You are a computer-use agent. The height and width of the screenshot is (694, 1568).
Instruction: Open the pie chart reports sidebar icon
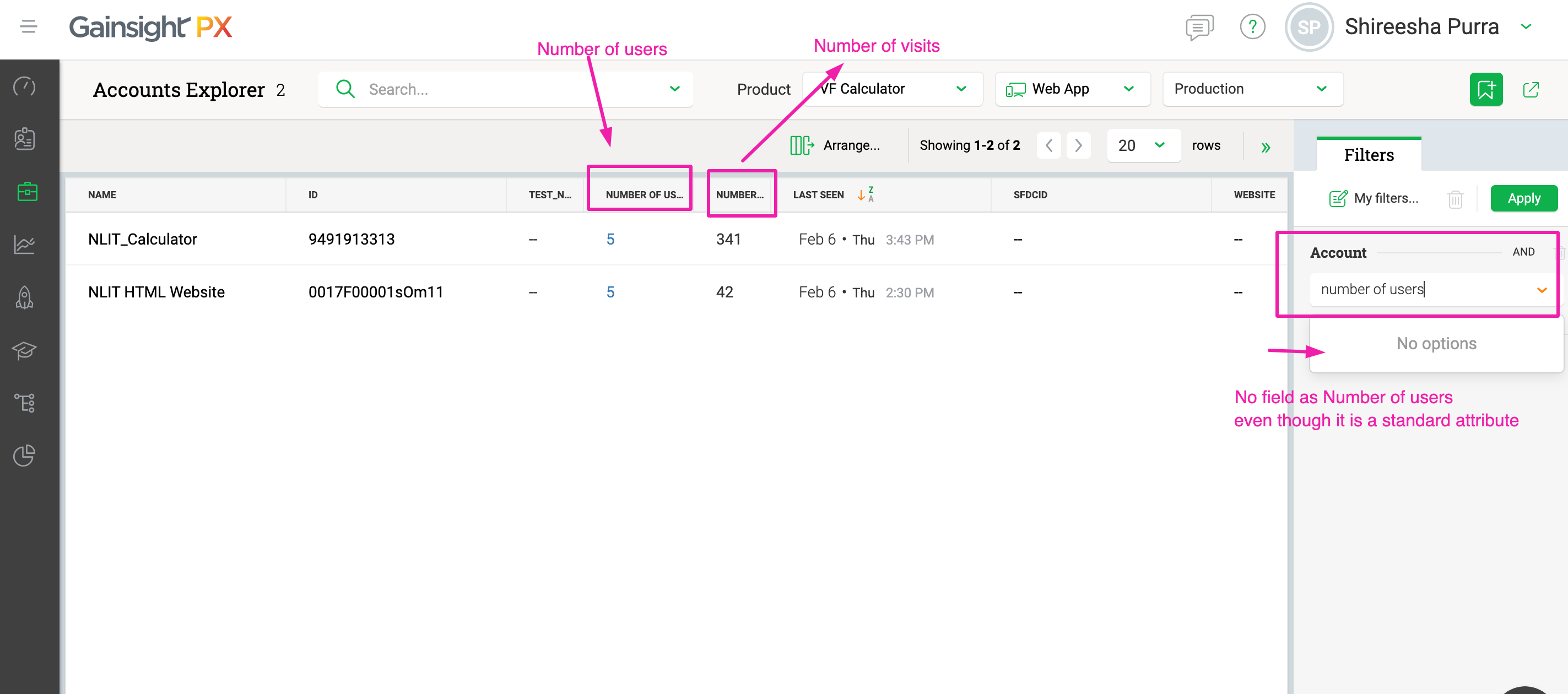click(25, 456)
